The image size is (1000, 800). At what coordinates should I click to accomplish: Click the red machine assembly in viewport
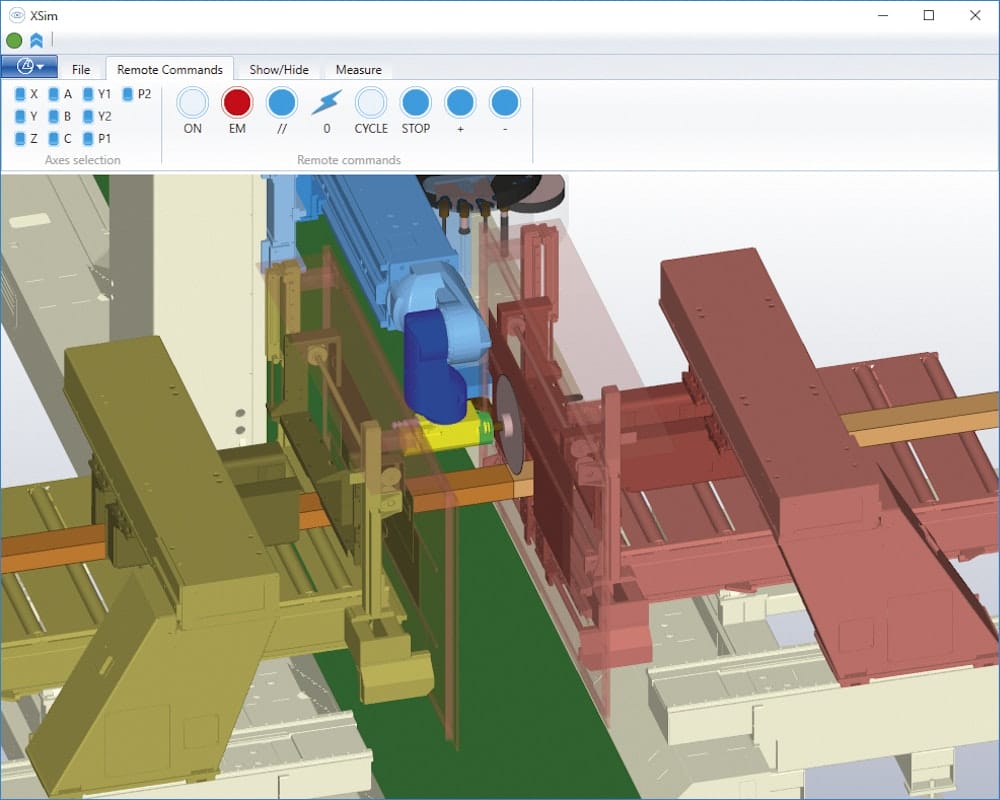click(x=760, y=330)
